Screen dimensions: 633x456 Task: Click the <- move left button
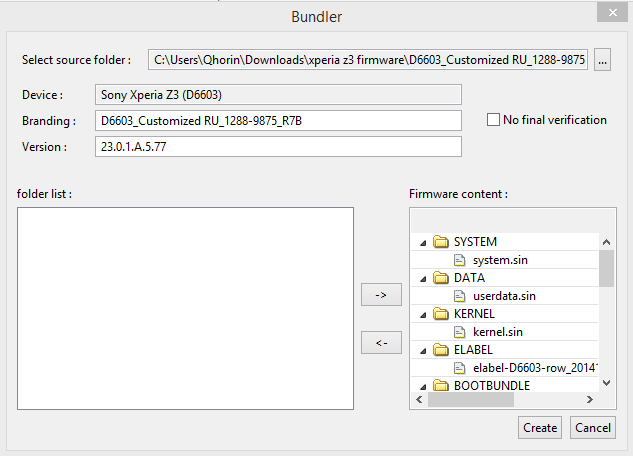(381, 343)
